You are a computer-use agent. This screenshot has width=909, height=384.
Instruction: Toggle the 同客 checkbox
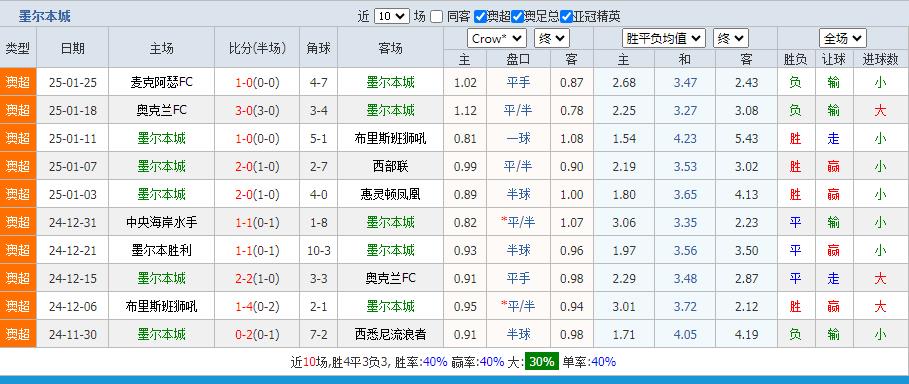437,17
